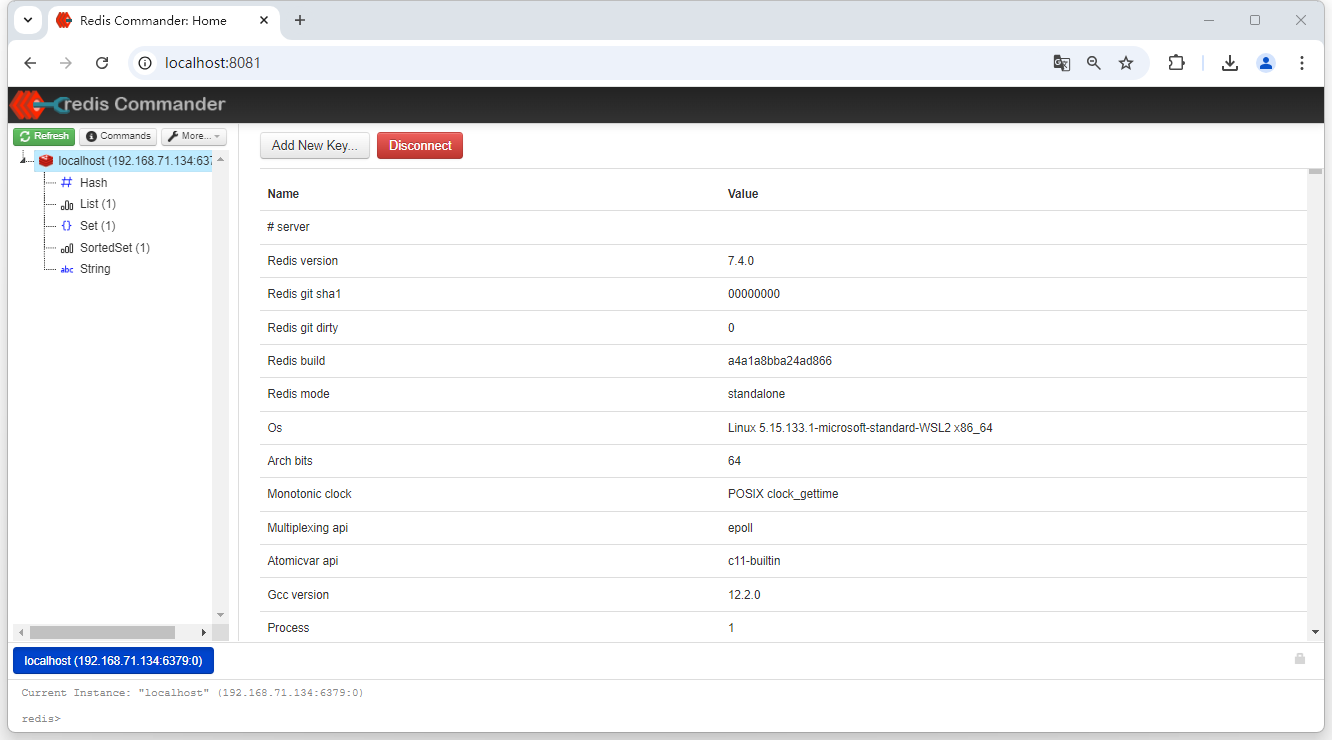Open the Commands info button
Screen dimensions: 1332x740
[118, 136]
